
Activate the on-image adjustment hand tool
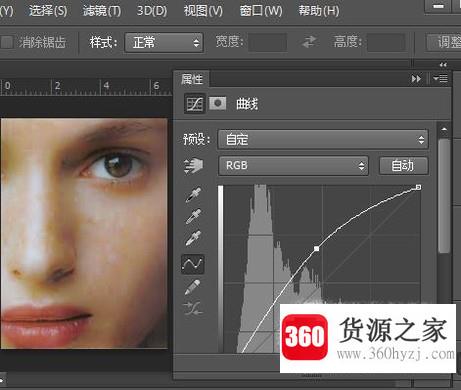(193, 166)
